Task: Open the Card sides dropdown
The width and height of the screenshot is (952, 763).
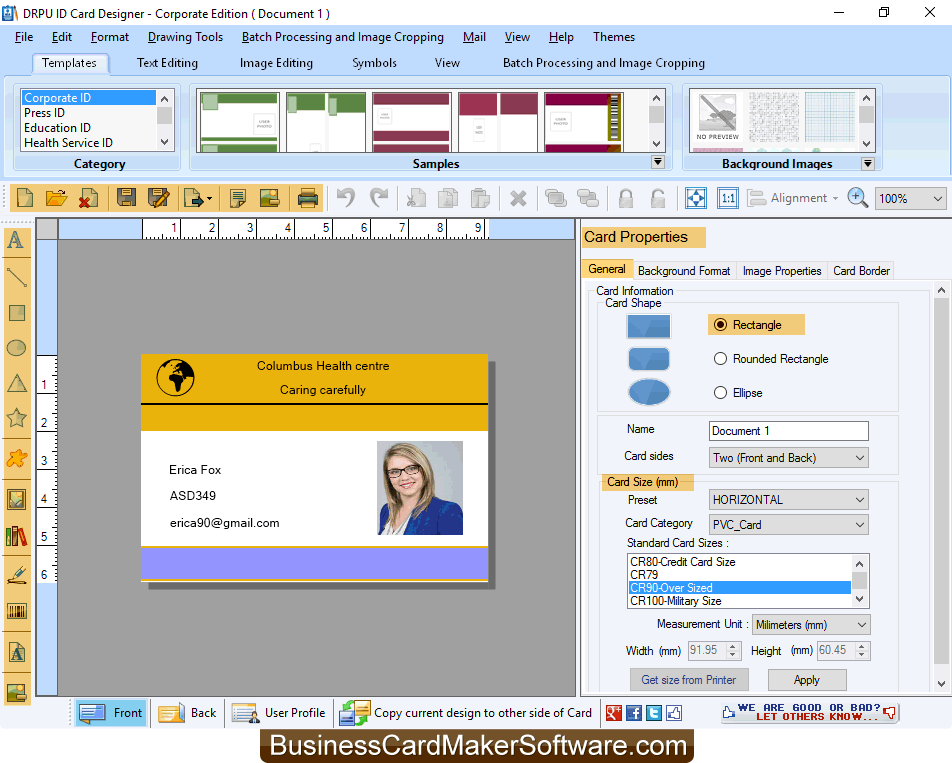Action: (789, 458)
